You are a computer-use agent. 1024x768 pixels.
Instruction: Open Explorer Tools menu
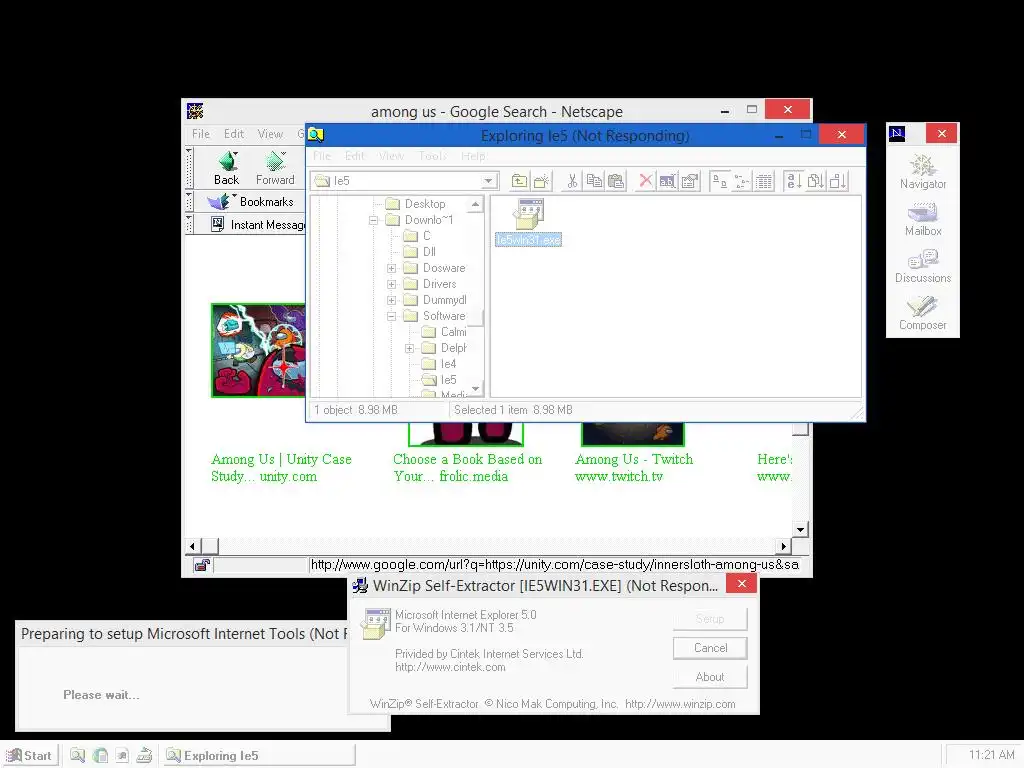[432, 156]
